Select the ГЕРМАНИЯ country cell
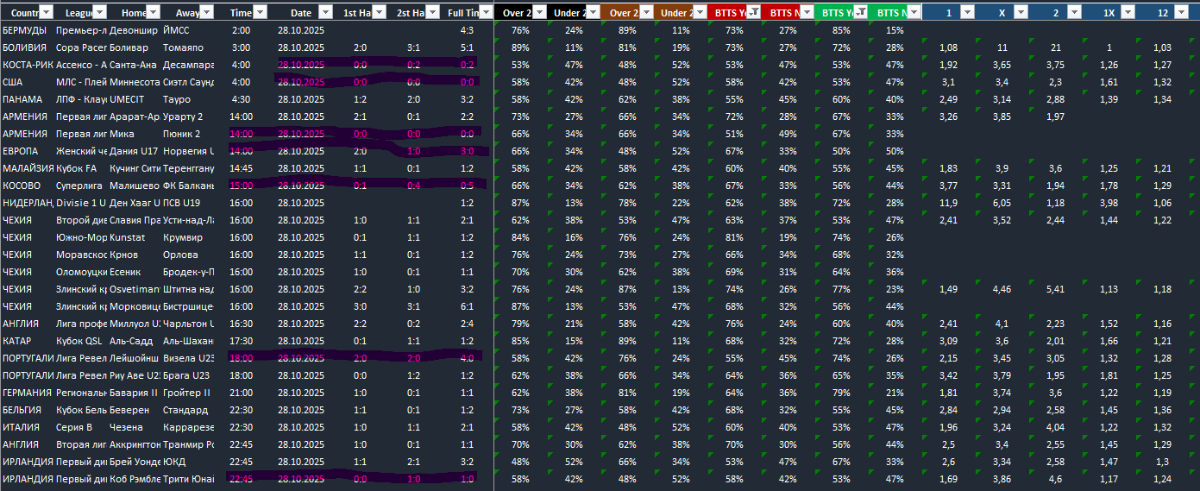 point(26,392)
